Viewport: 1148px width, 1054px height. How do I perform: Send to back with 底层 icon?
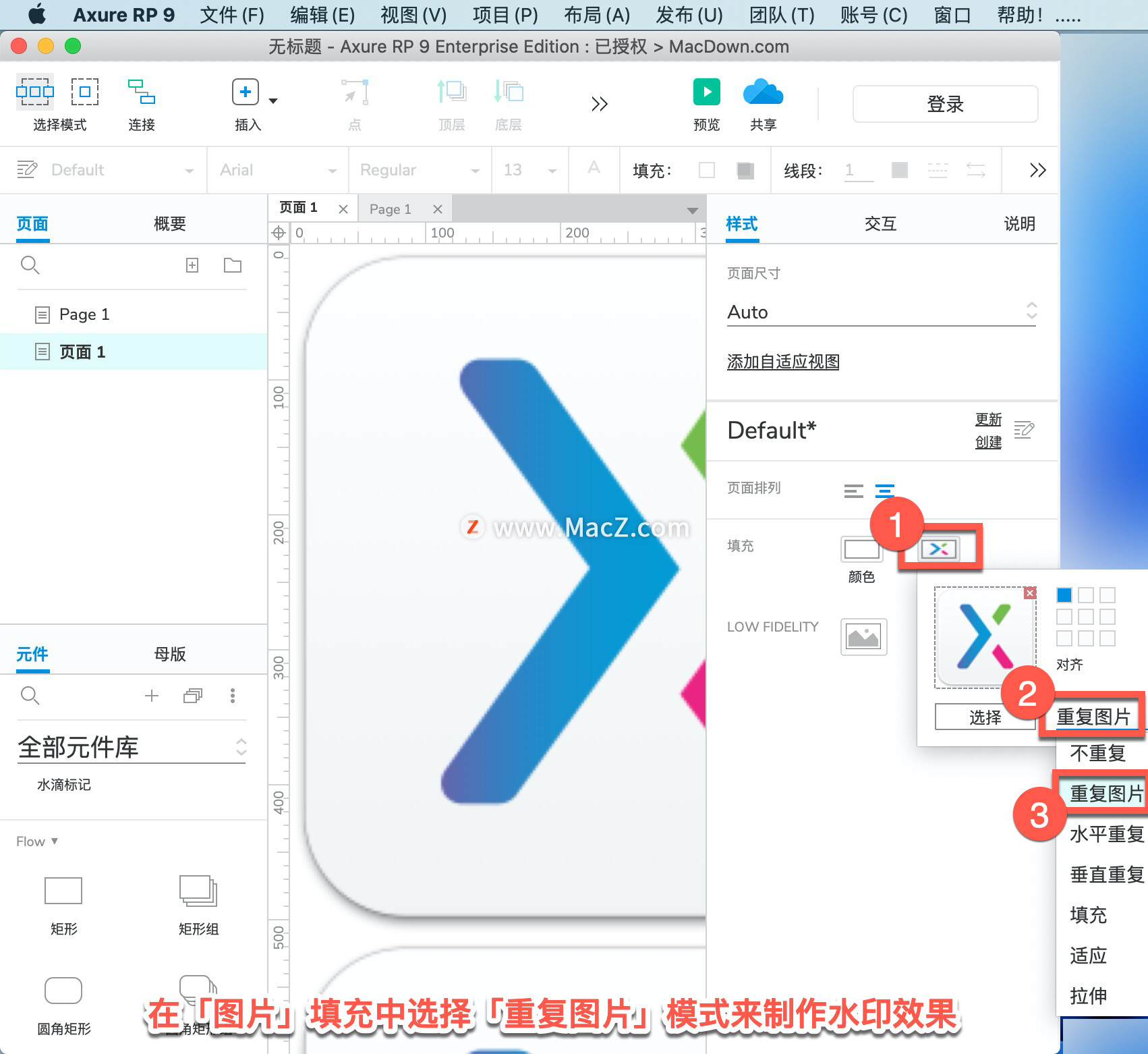508,92
